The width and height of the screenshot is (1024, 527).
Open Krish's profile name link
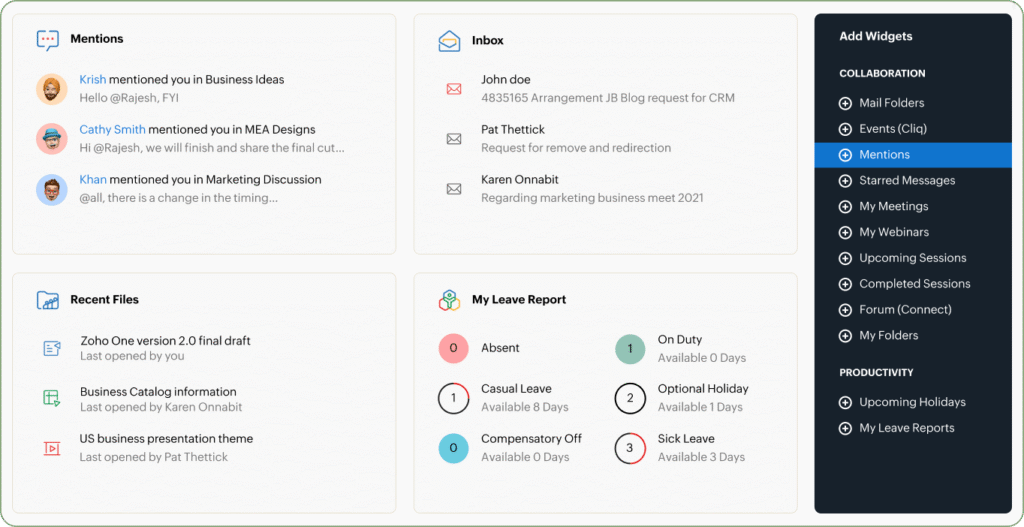pyautogui.click(x=93, y=80)
